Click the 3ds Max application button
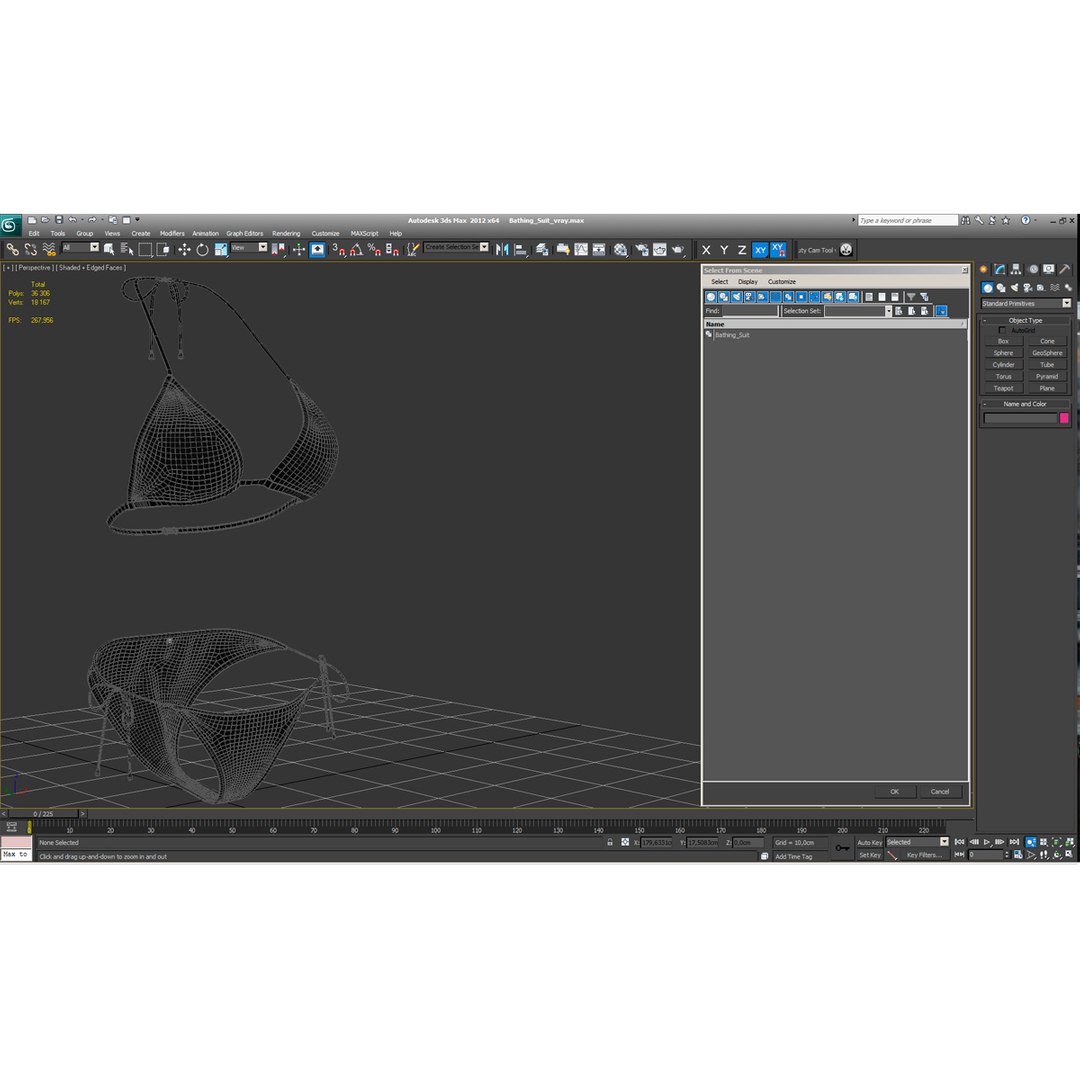The height and width of the screenshot is (1080, 1080). 10,225
